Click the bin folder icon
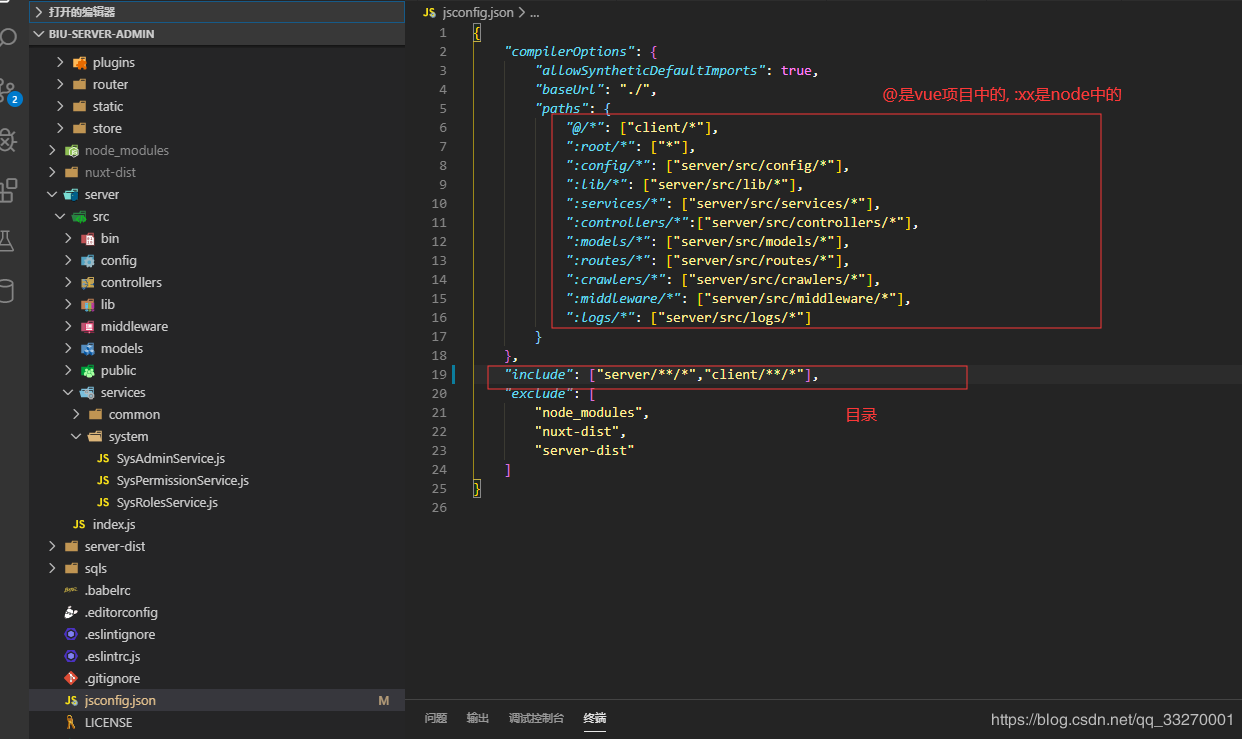 click(x=88, y=238)
